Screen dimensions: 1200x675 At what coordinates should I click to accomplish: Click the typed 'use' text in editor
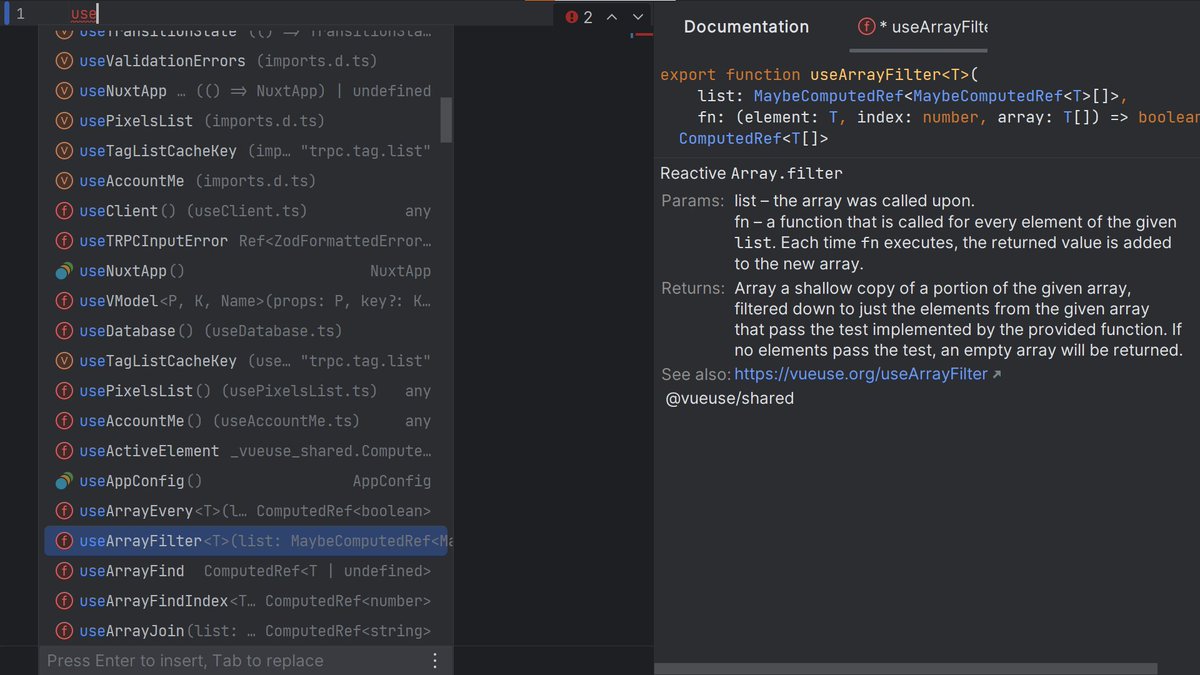[x=83, y=15]
